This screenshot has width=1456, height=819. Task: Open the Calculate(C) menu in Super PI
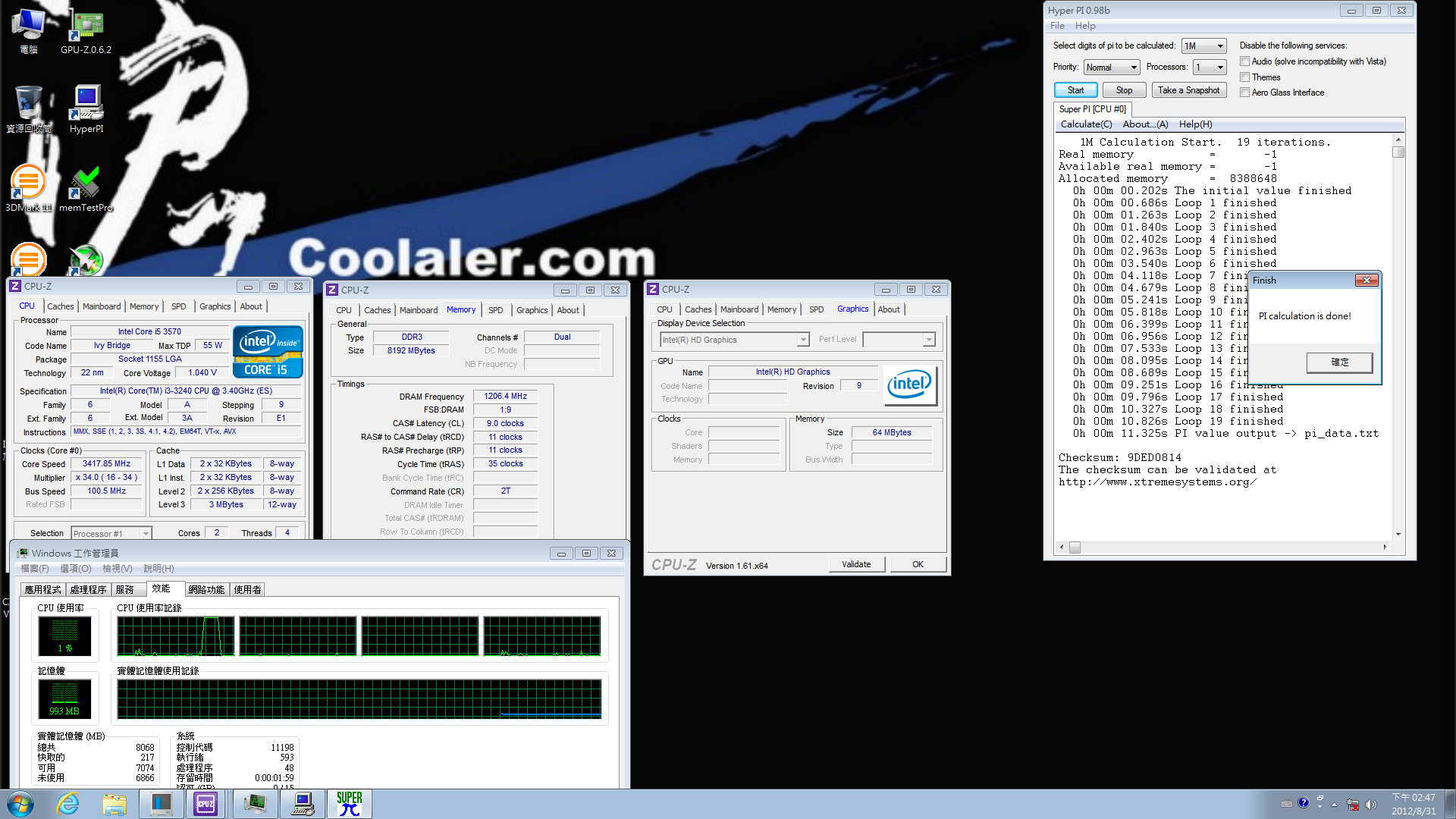point(1086,124)
